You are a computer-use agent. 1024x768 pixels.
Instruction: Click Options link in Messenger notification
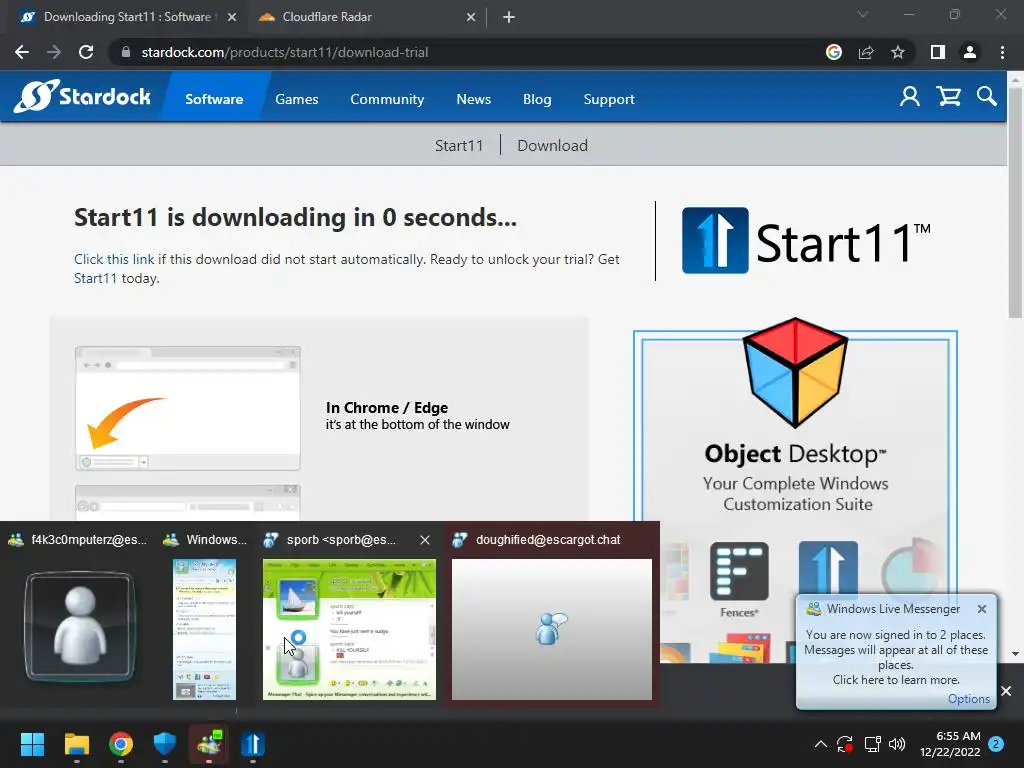pyautogui.click(x=968, y=699)
